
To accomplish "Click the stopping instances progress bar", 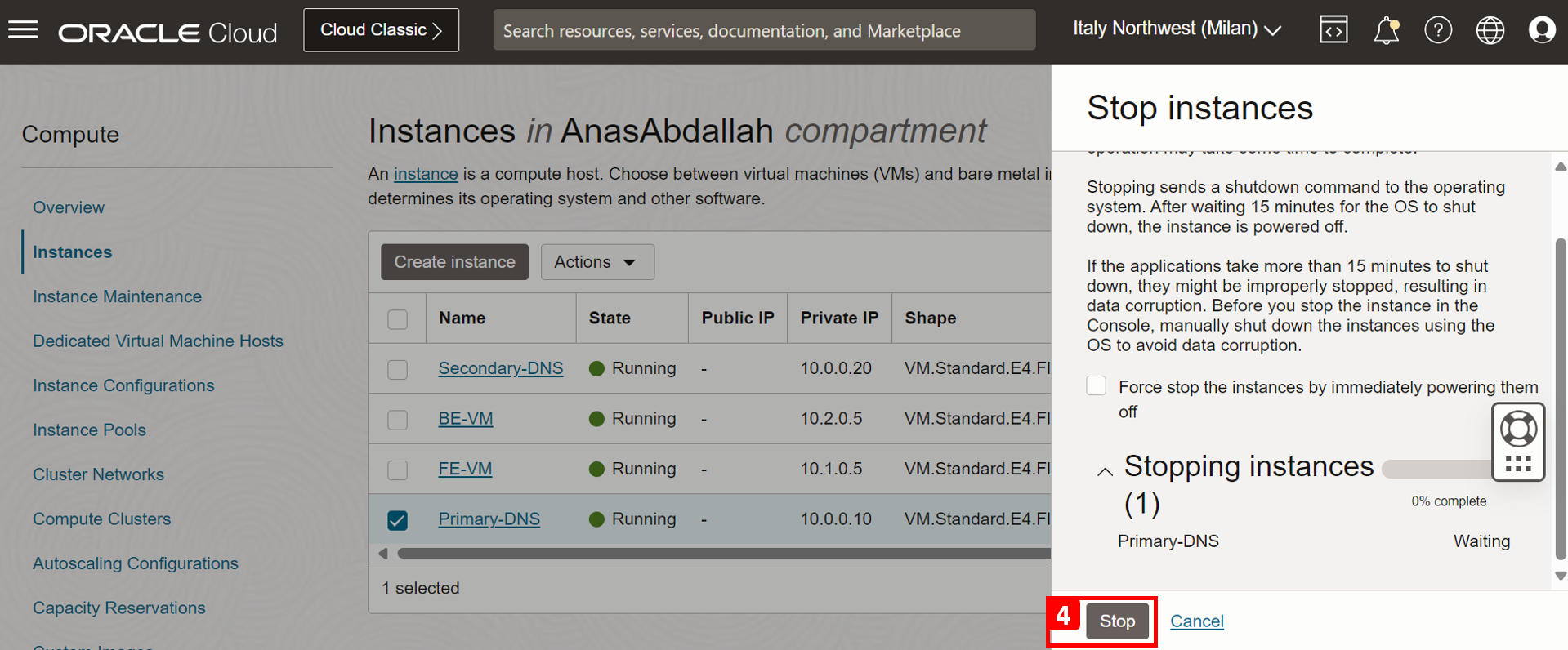I will (1438, 469).
